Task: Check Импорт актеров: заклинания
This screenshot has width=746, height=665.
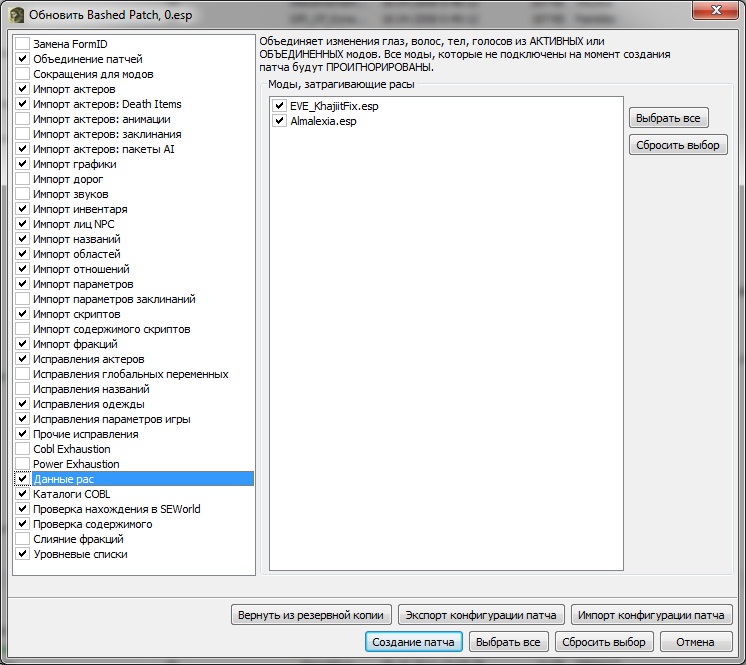Action: (22, 134)
